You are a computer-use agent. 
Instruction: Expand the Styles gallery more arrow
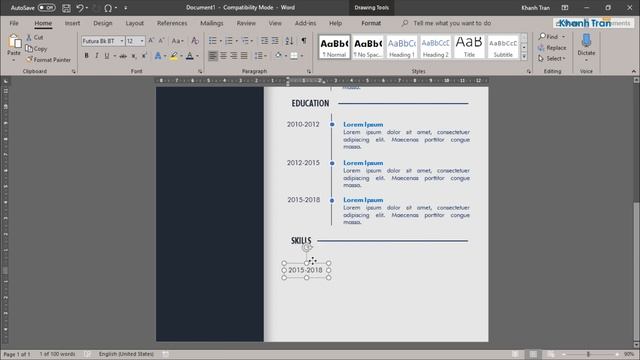click(524, 56)
